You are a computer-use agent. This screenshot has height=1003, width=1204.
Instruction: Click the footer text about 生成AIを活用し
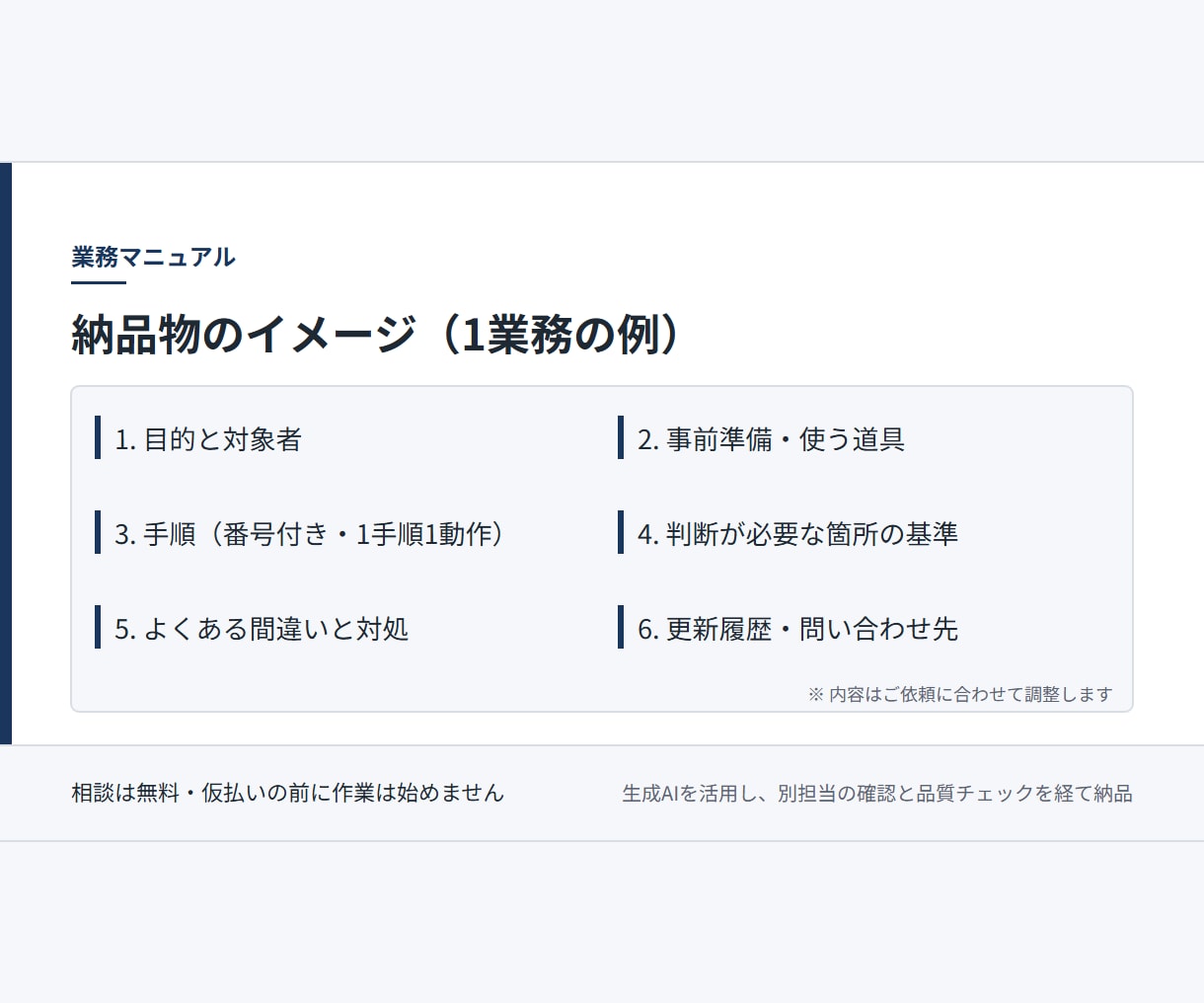877,793
